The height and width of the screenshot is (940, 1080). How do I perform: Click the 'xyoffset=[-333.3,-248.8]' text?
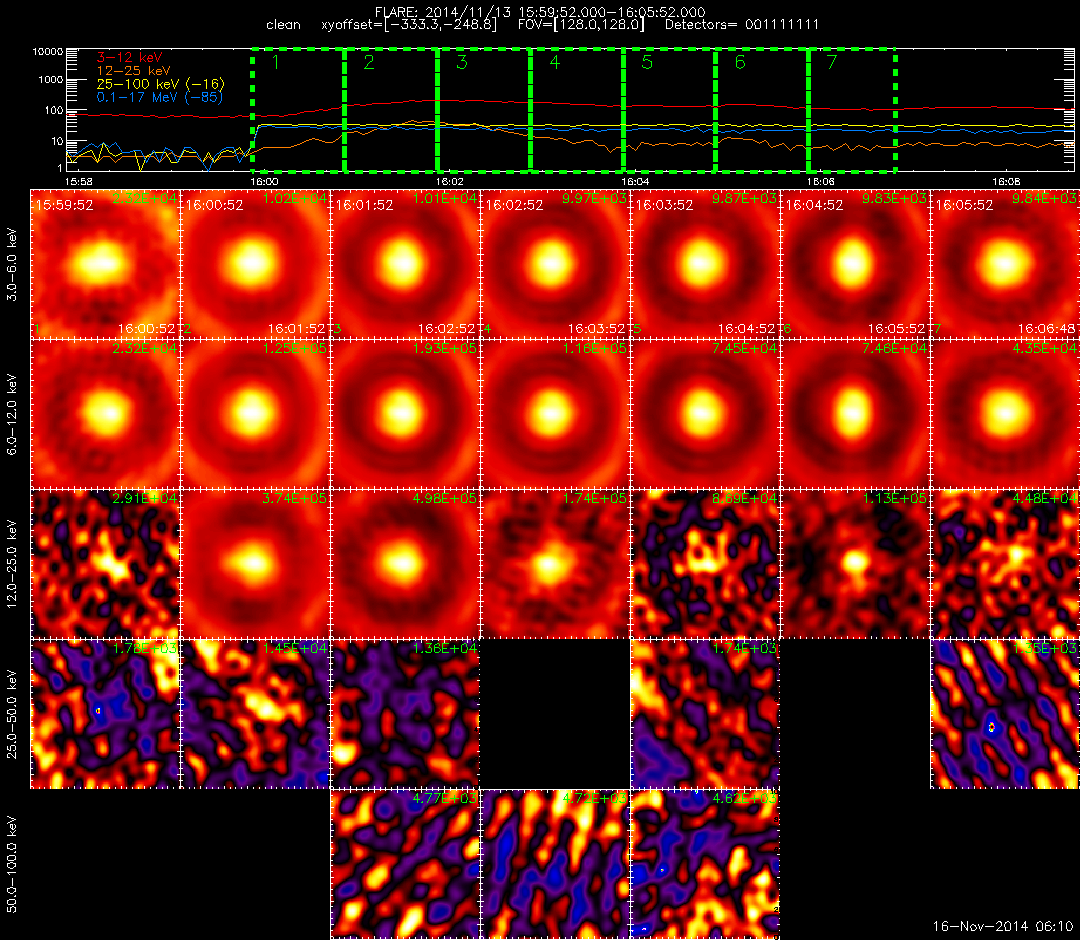pyautogui.click(x=408, y=25)
